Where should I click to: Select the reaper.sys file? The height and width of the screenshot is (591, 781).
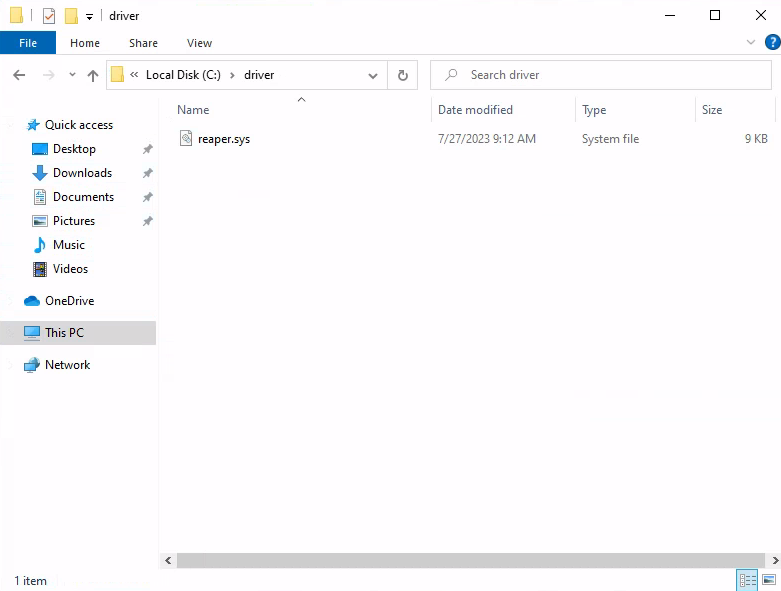(x=224, y=139)
